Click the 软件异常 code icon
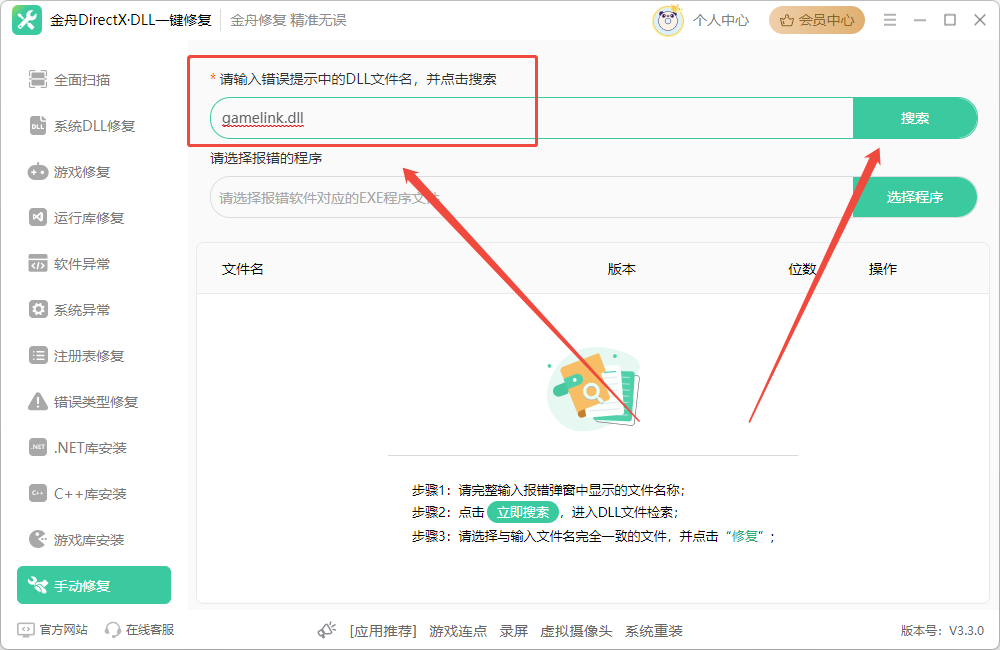Screen dimensions: 1000x650 click(38, 263)
